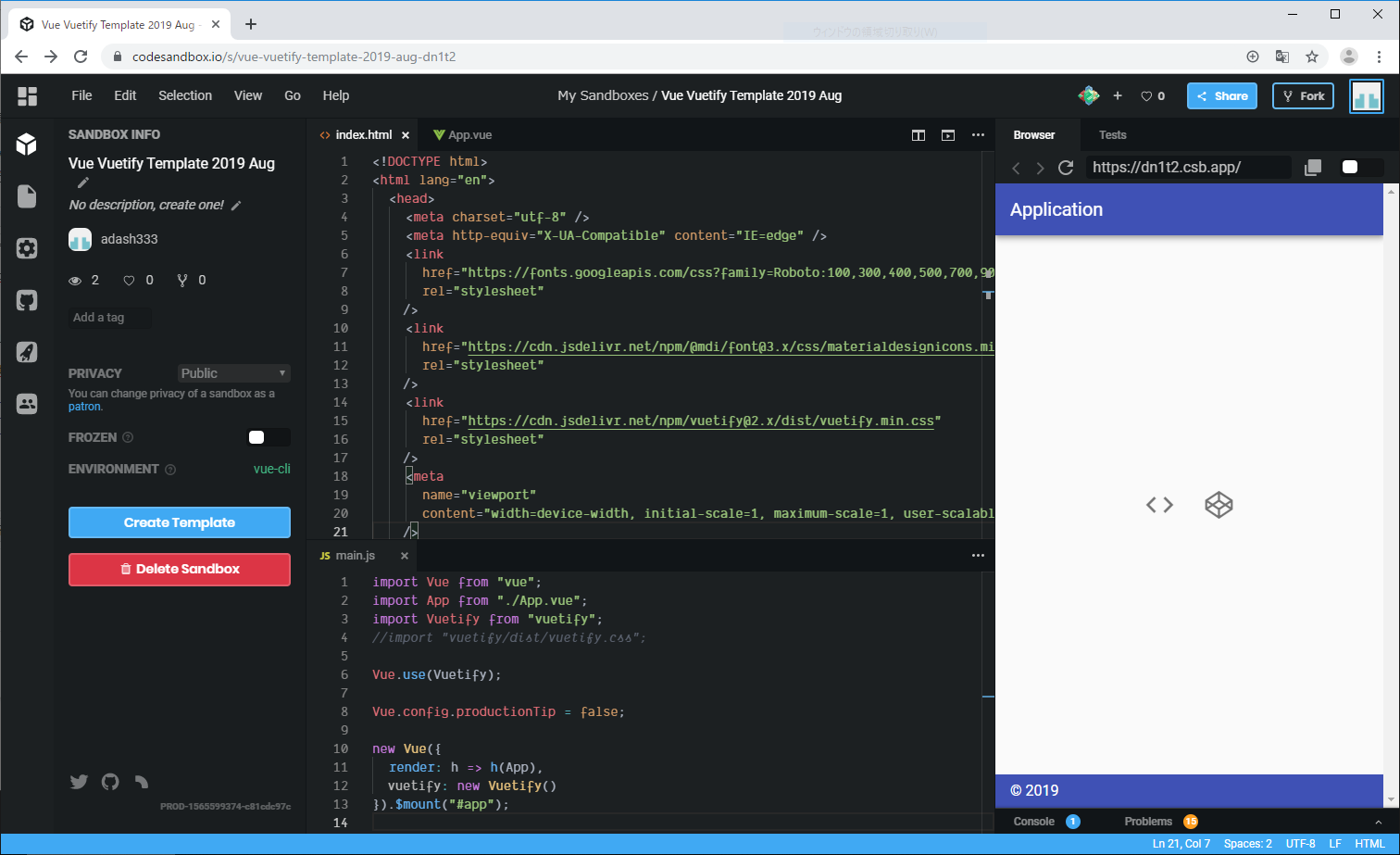Click the Add a tag input field
The width and height of the screenshot is (1400, 855).
[110, 318]
